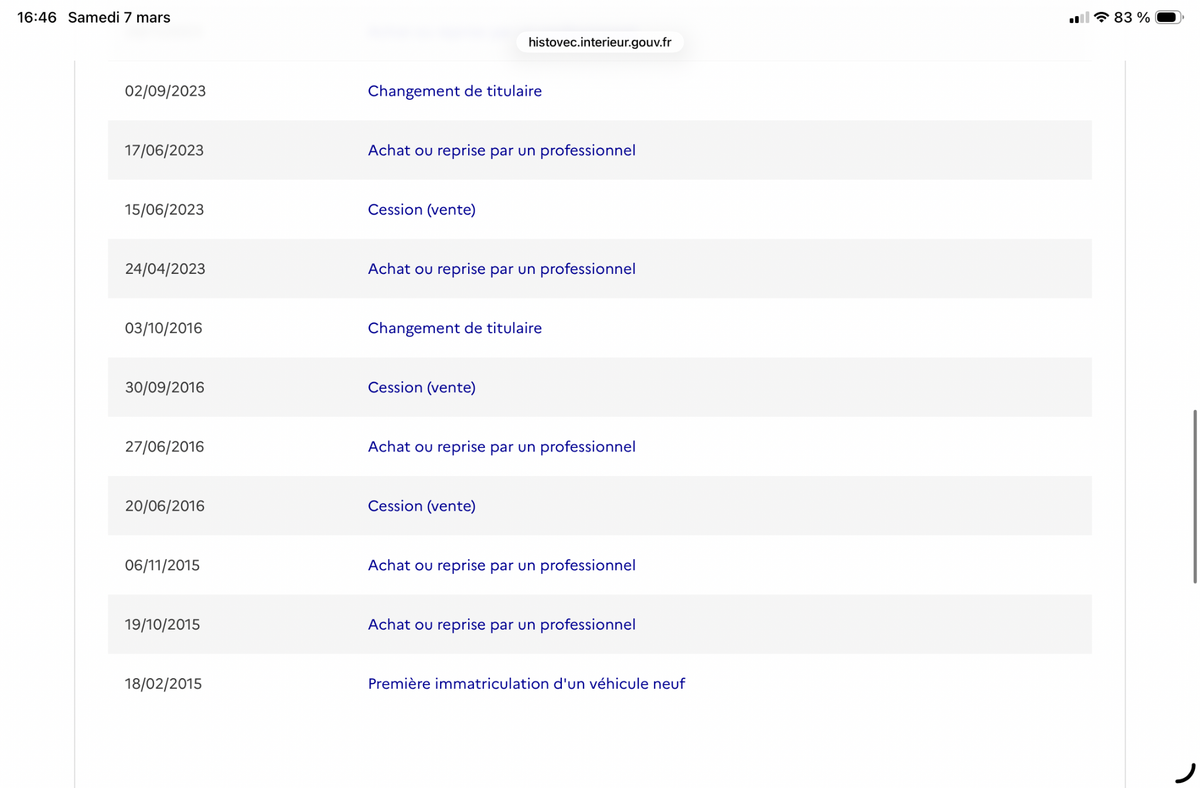Open Achat ou reprise entry of 27/06/2016

pos(502,446)
